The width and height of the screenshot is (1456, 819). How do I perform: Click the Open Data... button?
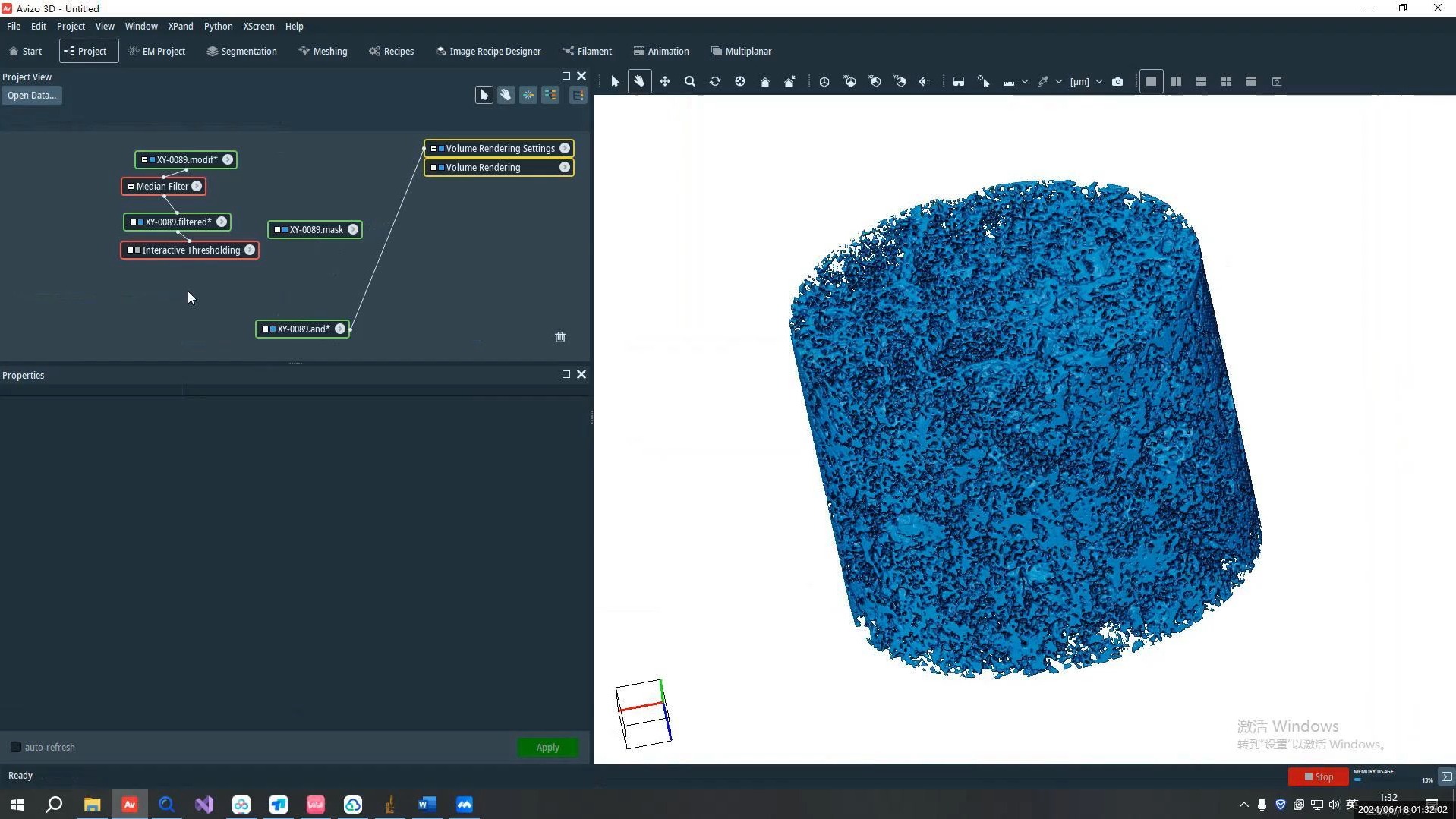pyautogui.click(x=32, y=95)
